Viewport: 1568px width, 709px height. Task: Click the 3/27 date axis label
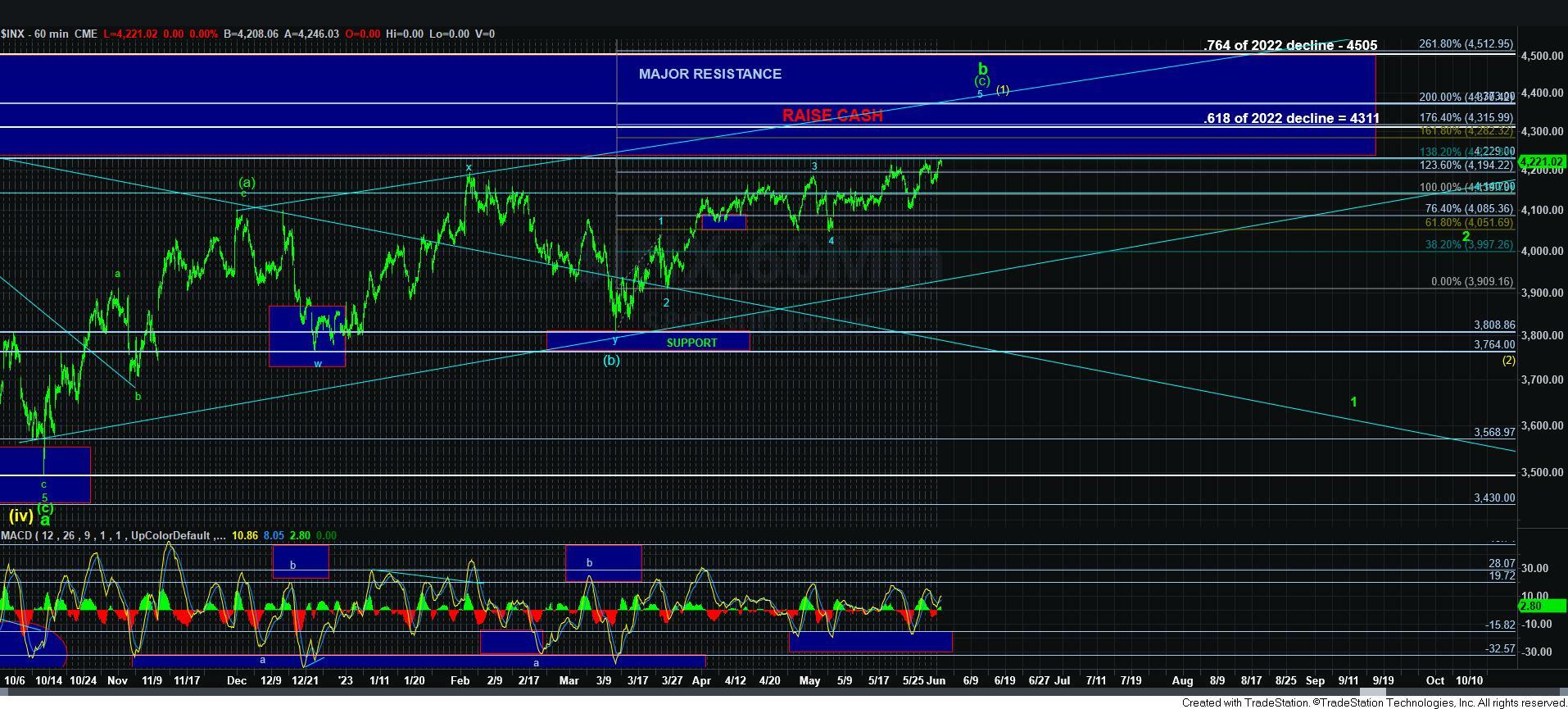pos(672,680)
